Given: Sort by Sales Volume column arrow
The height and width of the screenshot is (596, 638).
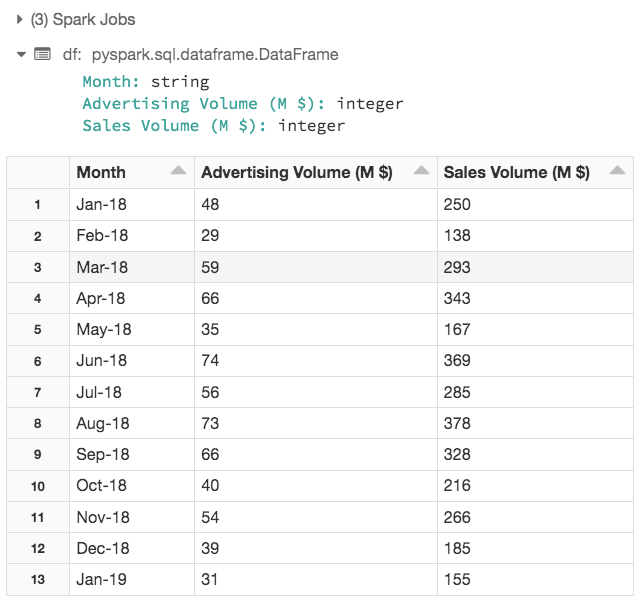Looking at the screenshot, I should click(x=617, y=172).
